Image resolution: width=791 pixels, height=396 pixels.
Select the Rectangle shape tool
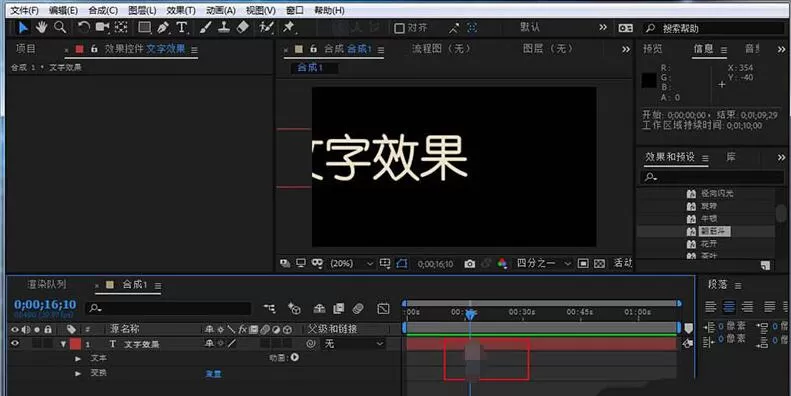[x=144, y=27]
